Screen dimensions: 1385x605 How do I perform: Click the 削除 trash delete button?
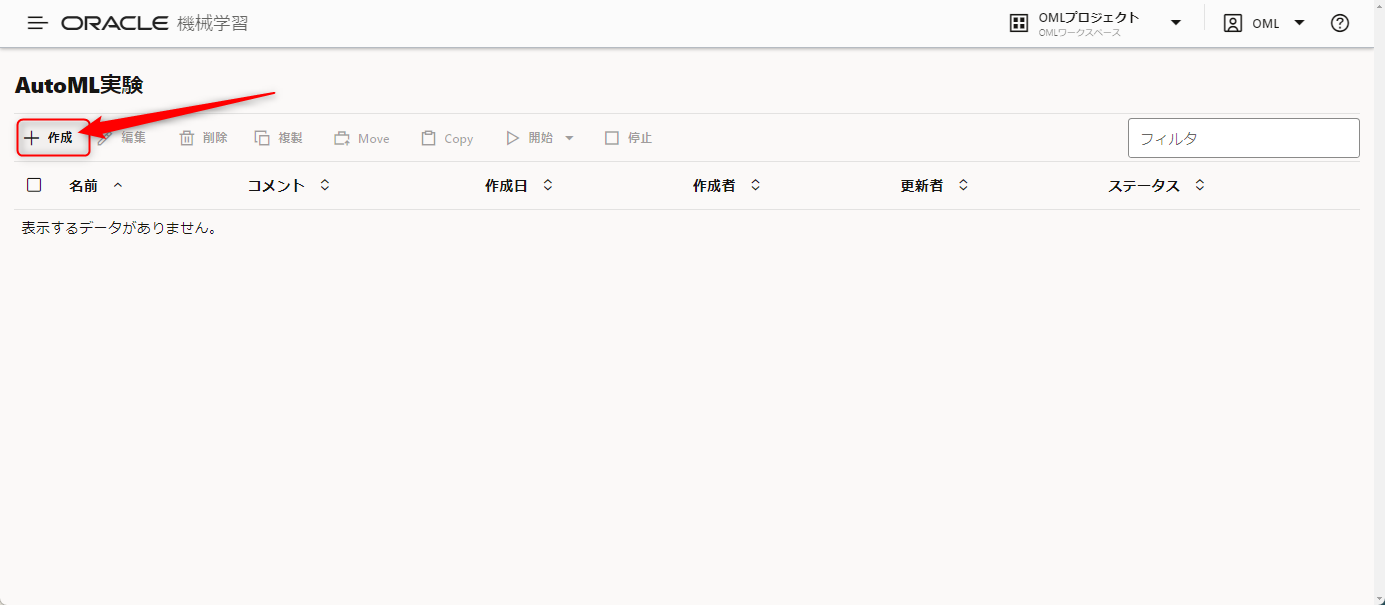coord(203,138)
